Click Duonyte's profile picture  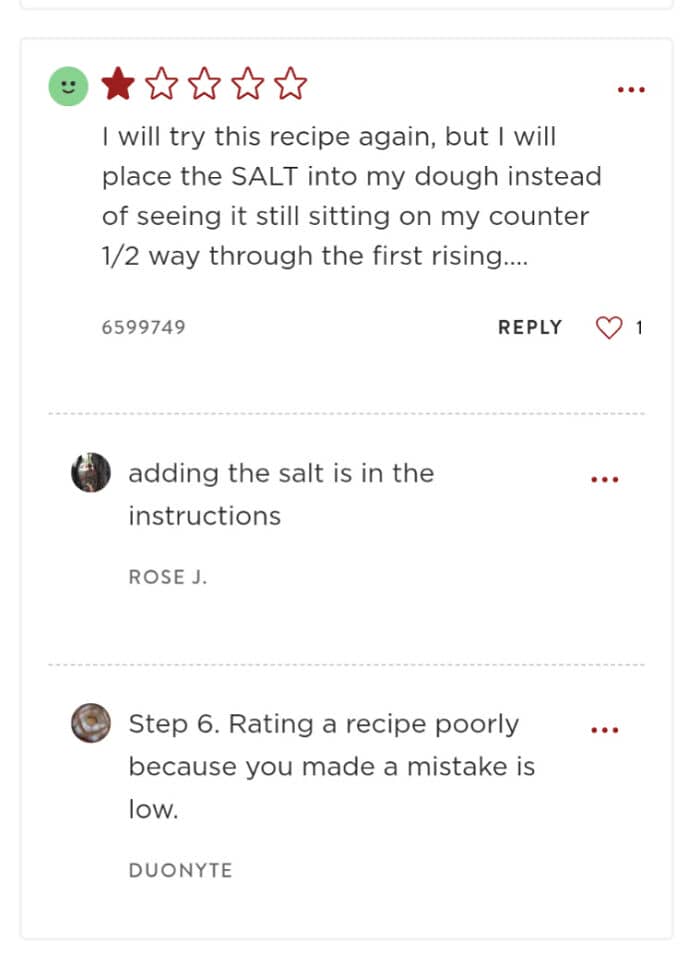(x=91, y=723)
